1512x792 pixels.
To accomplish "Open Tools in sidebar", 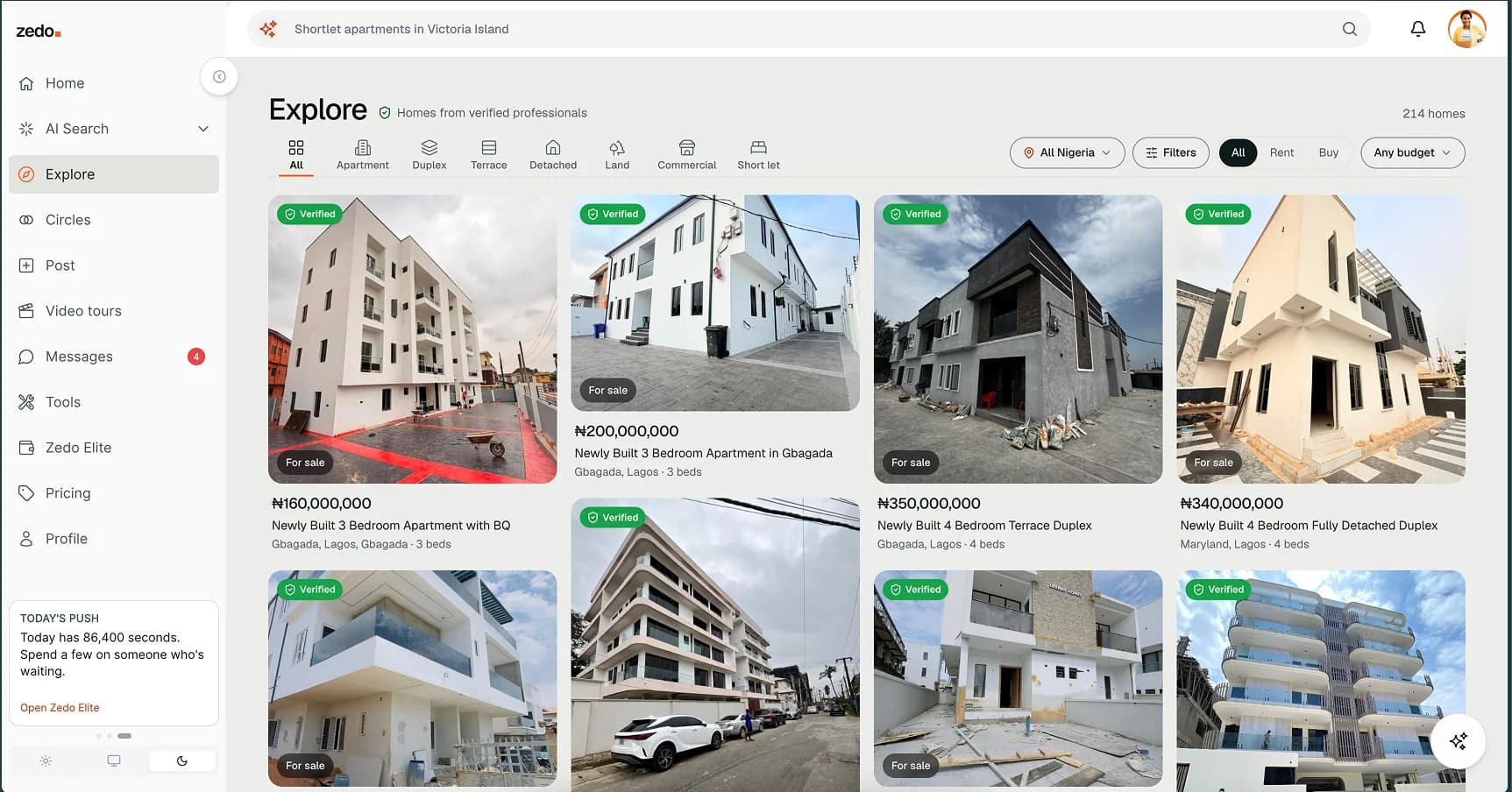I will click(114, 402).
